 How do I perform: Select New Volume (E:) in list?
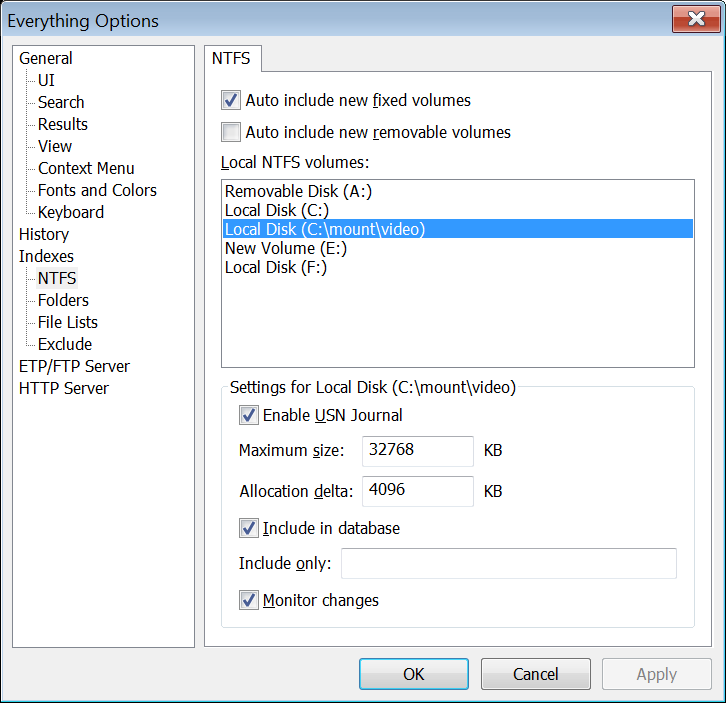pyautogui.click(x=458, y=248)
